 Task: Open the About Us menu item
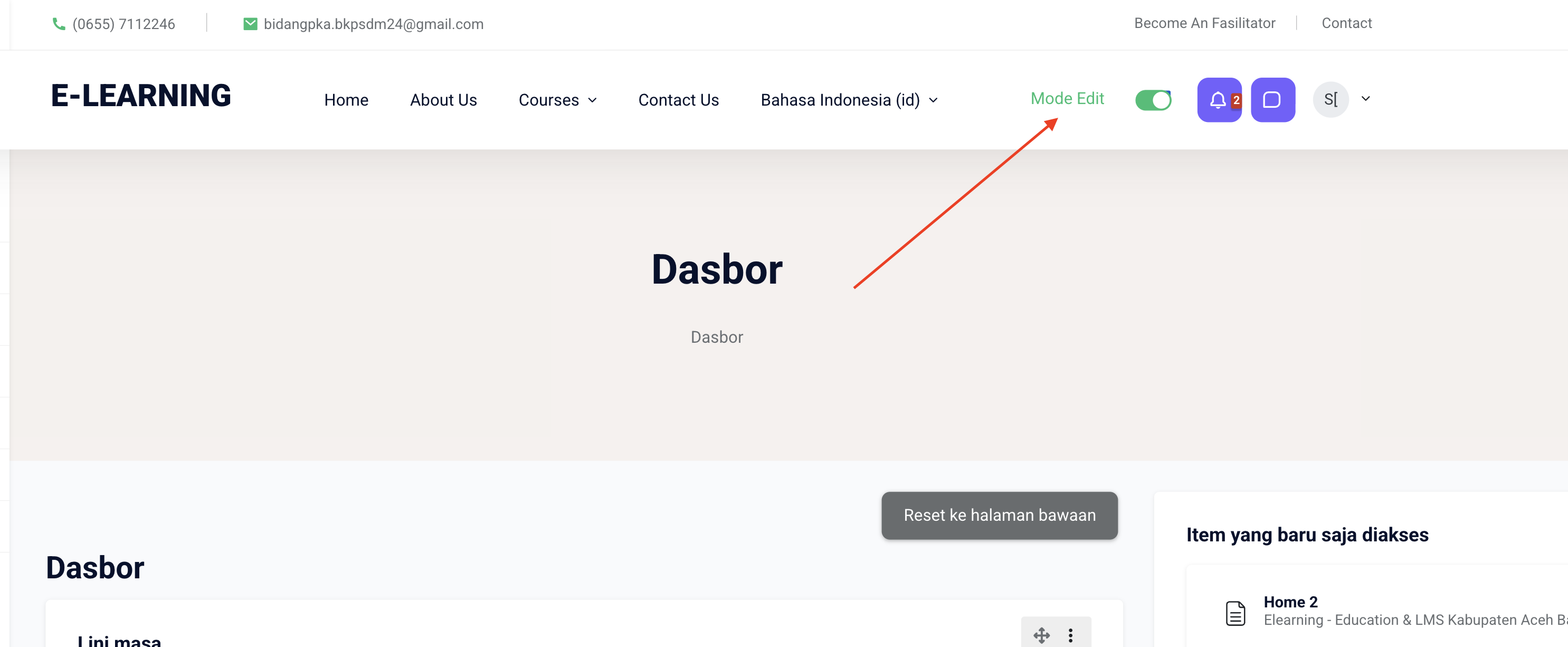pyautogui.click(x=443, y=100)
